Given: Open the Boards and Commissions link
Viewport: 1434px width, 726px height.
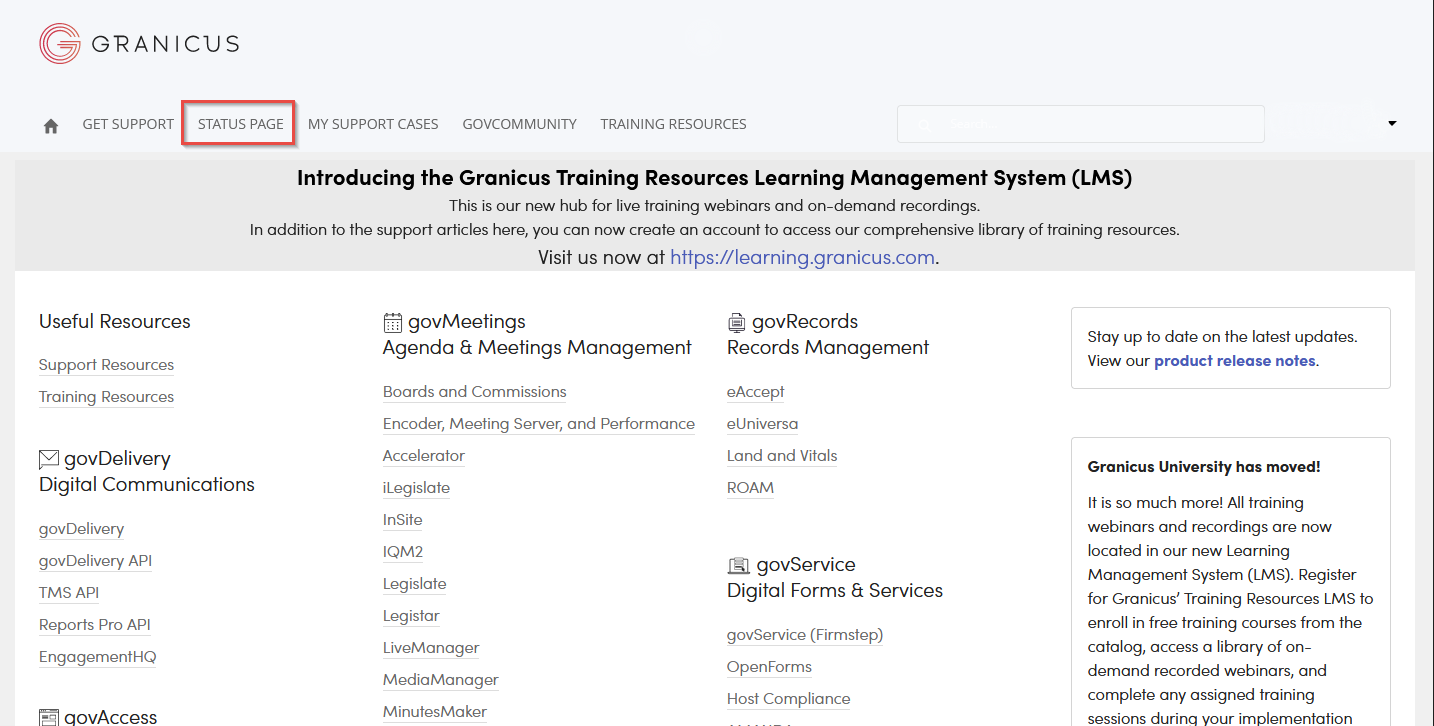Looking at the screenshot, I should [474, 391].
